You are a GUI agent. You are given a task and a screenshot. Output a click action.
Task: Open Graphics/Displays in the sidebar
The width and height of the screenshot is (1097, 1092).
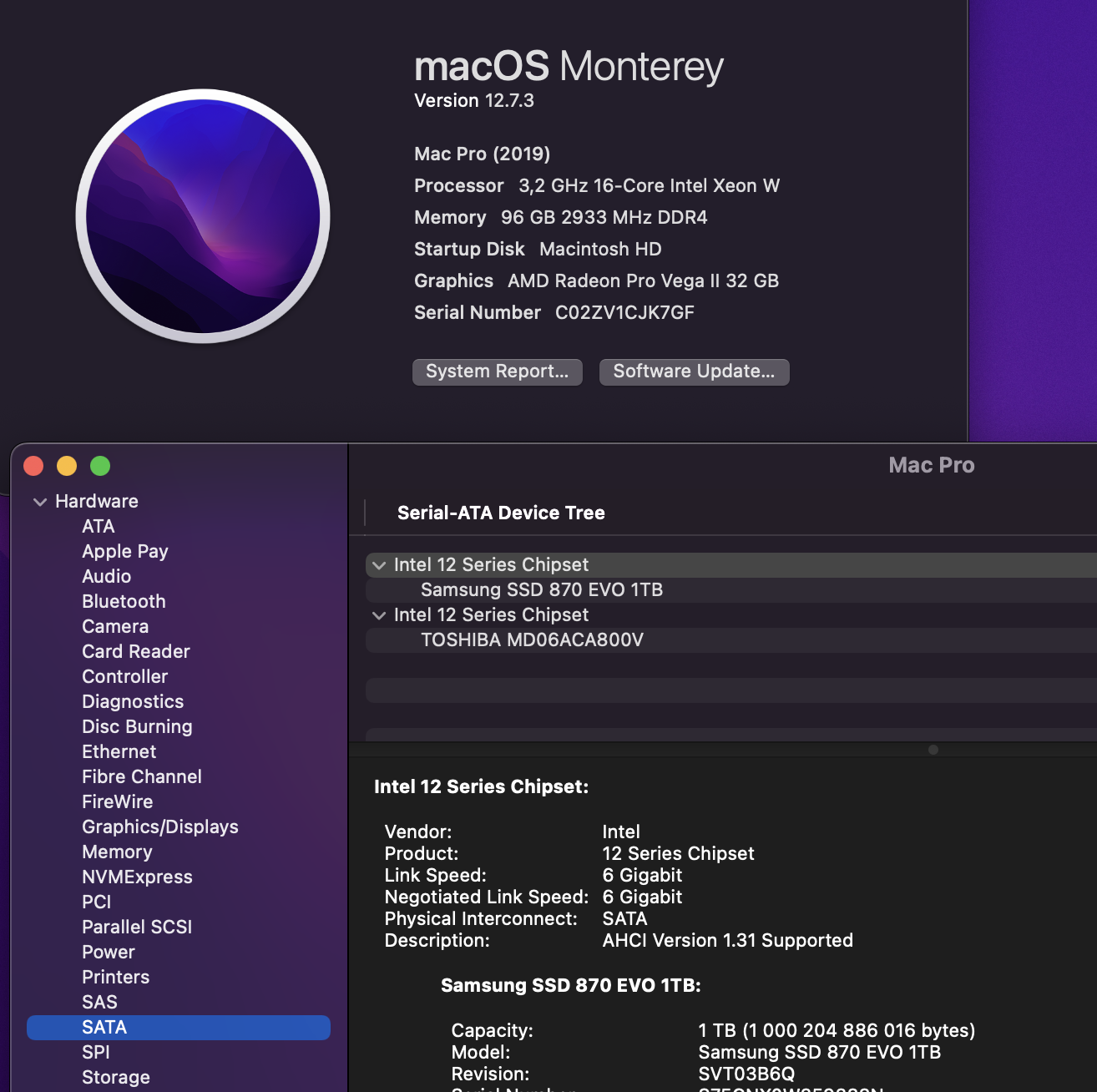[160, 827]
